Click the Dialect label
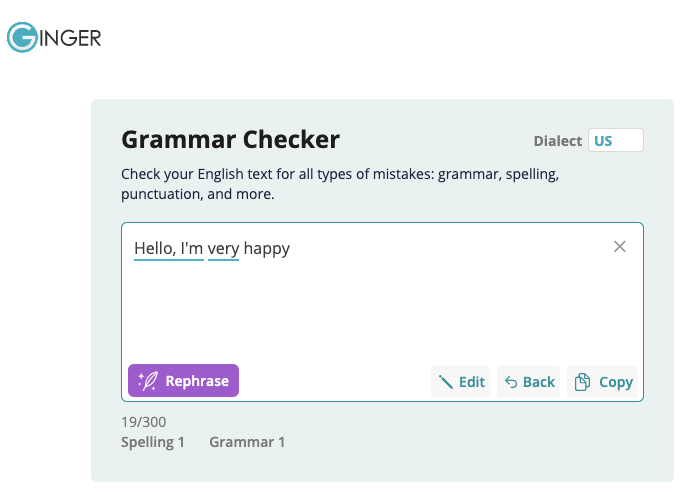686x495 pixels. point(557,141)
